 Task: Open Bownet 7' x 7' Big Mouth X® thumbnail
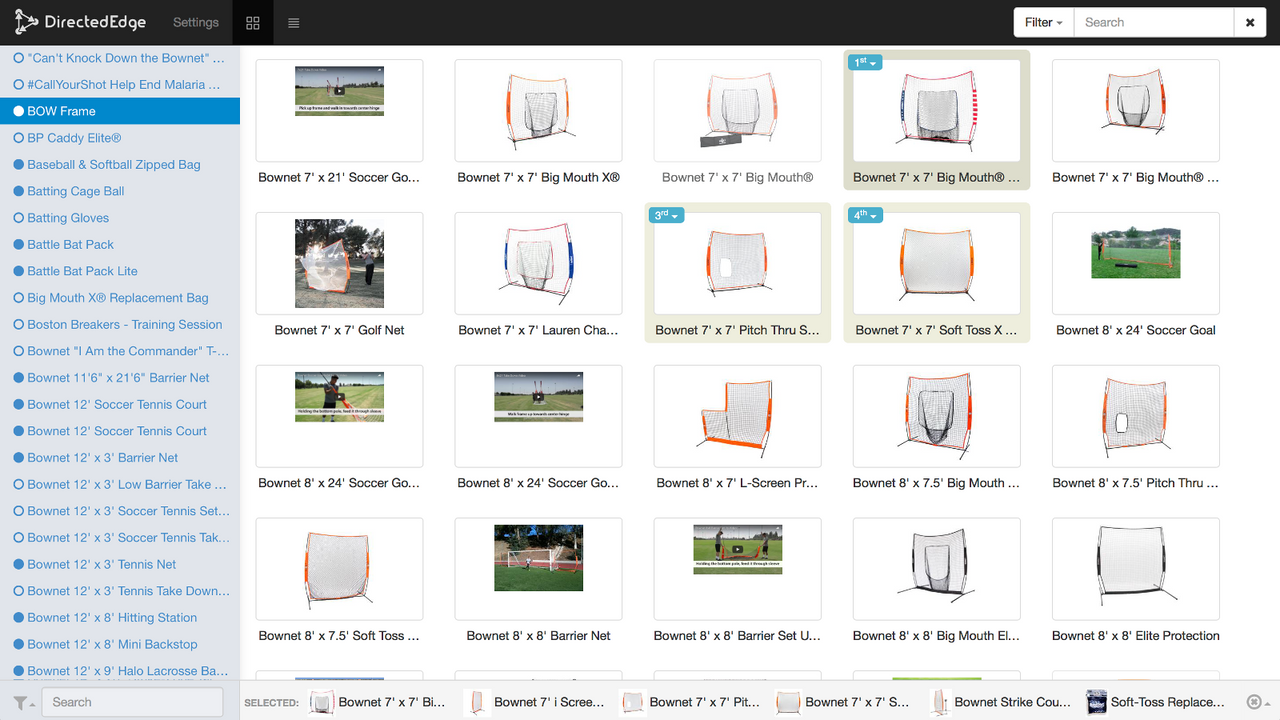pos(538,110)
